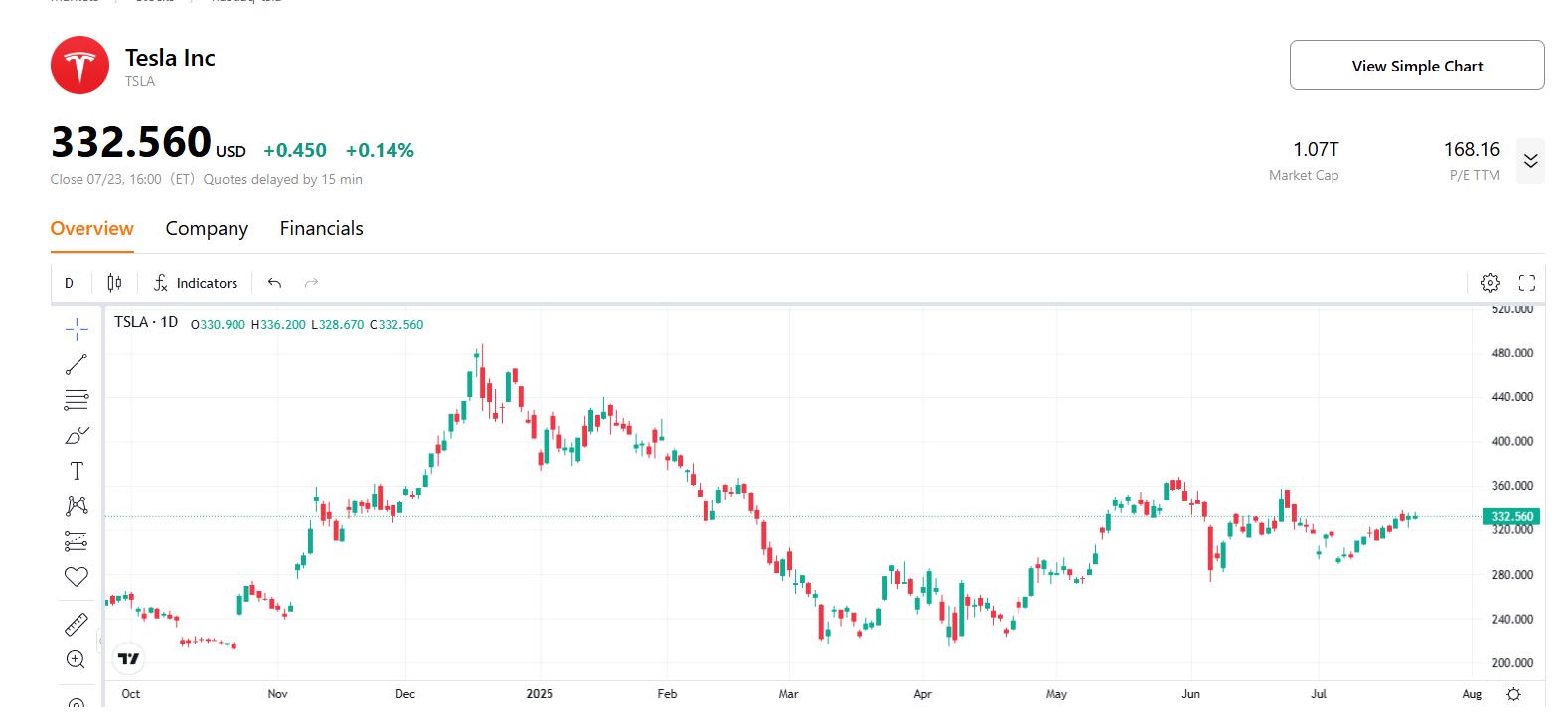Viewport: 1568px width, 715px height.
Task: Open chart settings via the gear icon
Action: [x=1490, y=282]
